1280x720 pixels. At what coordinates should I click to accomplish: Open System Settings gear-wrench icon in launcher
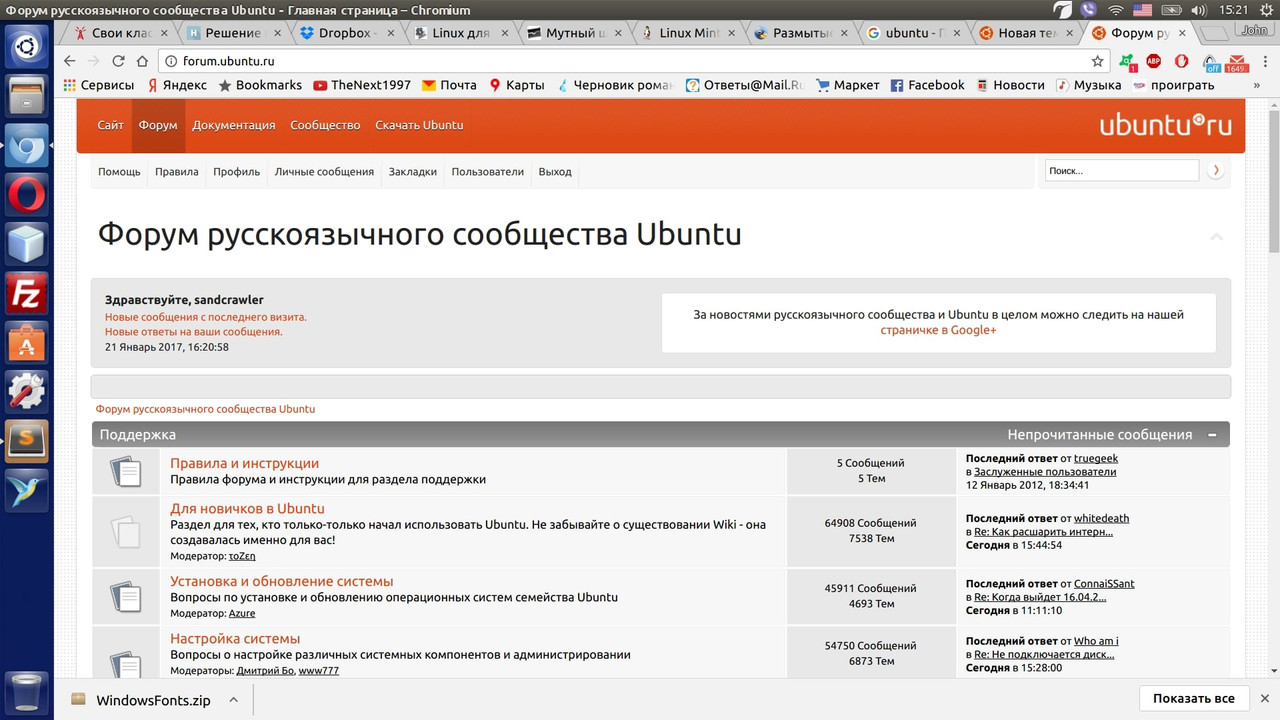coord(27,391)
